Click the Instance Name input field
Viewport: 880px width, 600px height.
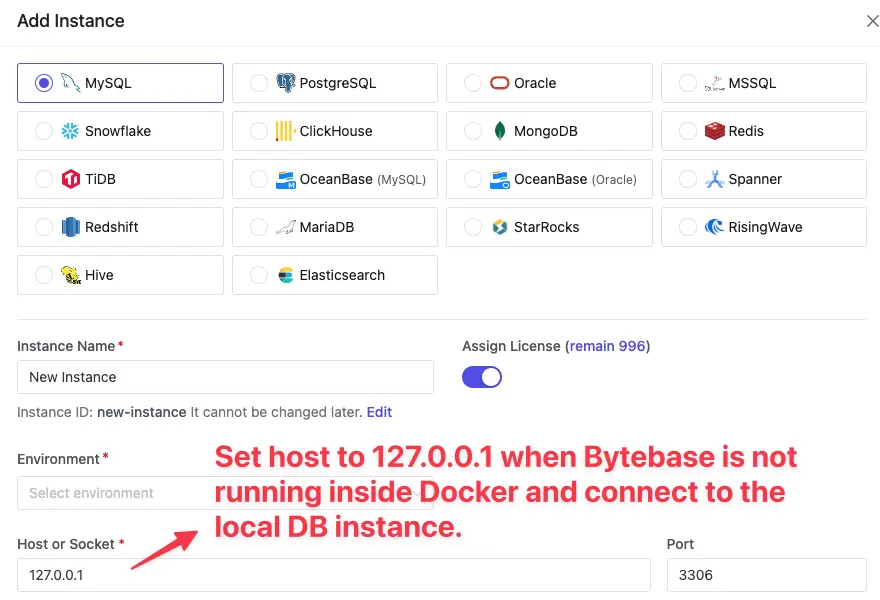click(225, 377)
